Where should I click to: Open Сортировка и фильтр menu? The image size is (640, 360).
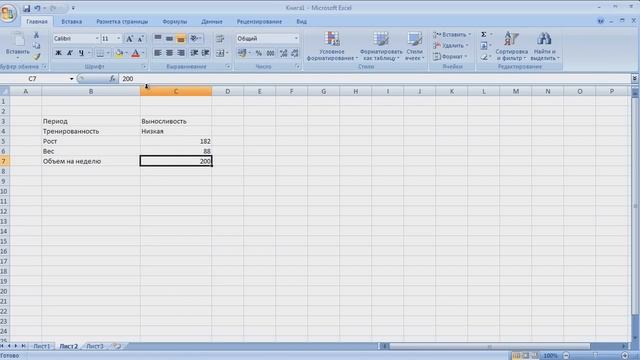511,46
